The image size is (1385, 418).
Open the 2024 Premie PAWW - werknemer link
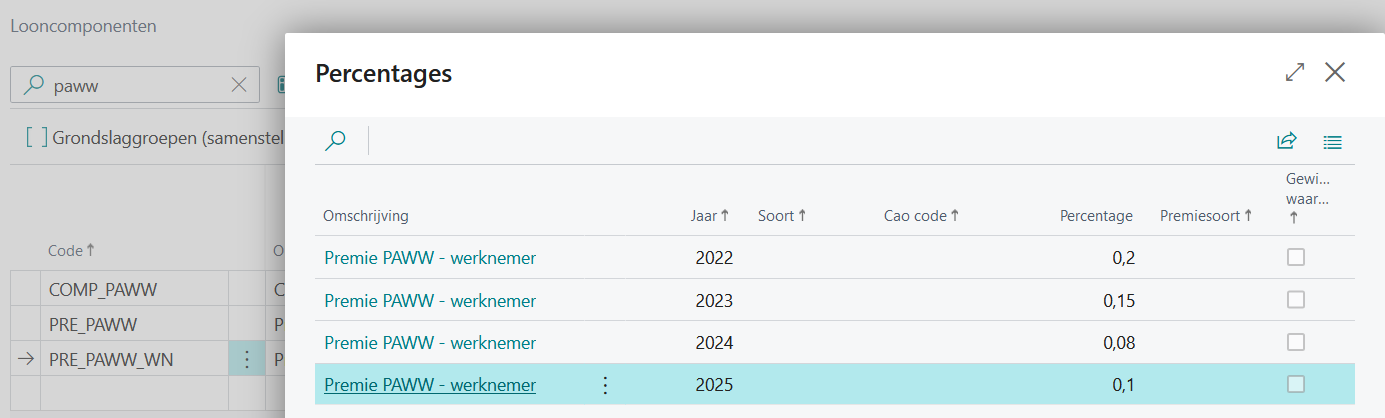[x=430, y=343]
